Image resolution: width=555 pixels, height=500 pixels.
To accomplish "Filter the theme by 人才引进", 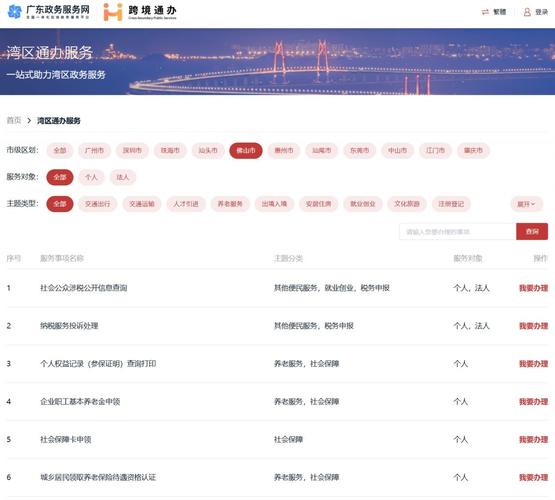I will click(x=186, y=204).
